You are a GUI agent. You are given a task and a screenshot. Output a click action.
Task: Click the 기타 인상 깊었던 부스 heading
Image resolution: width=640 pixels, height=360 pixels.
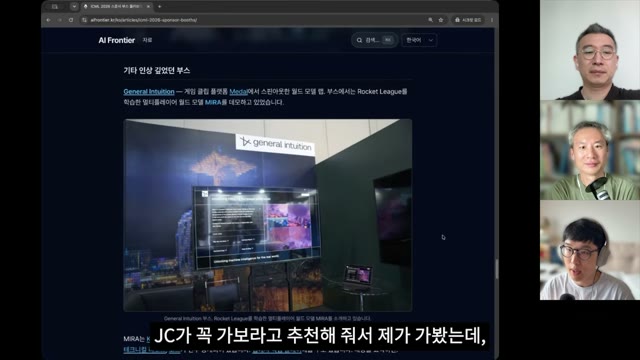157,70
